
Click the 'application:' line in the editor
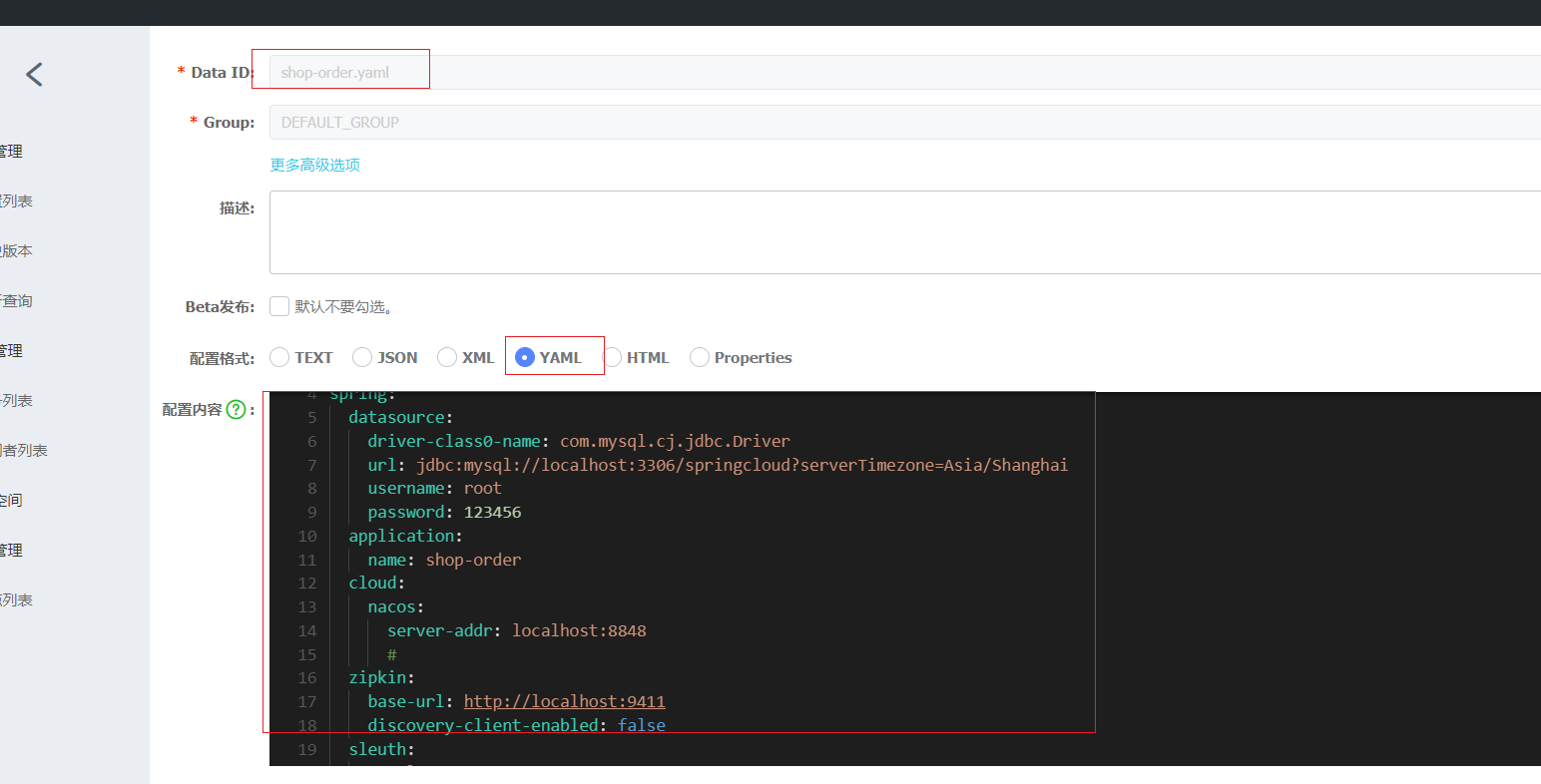coord(405,536)
